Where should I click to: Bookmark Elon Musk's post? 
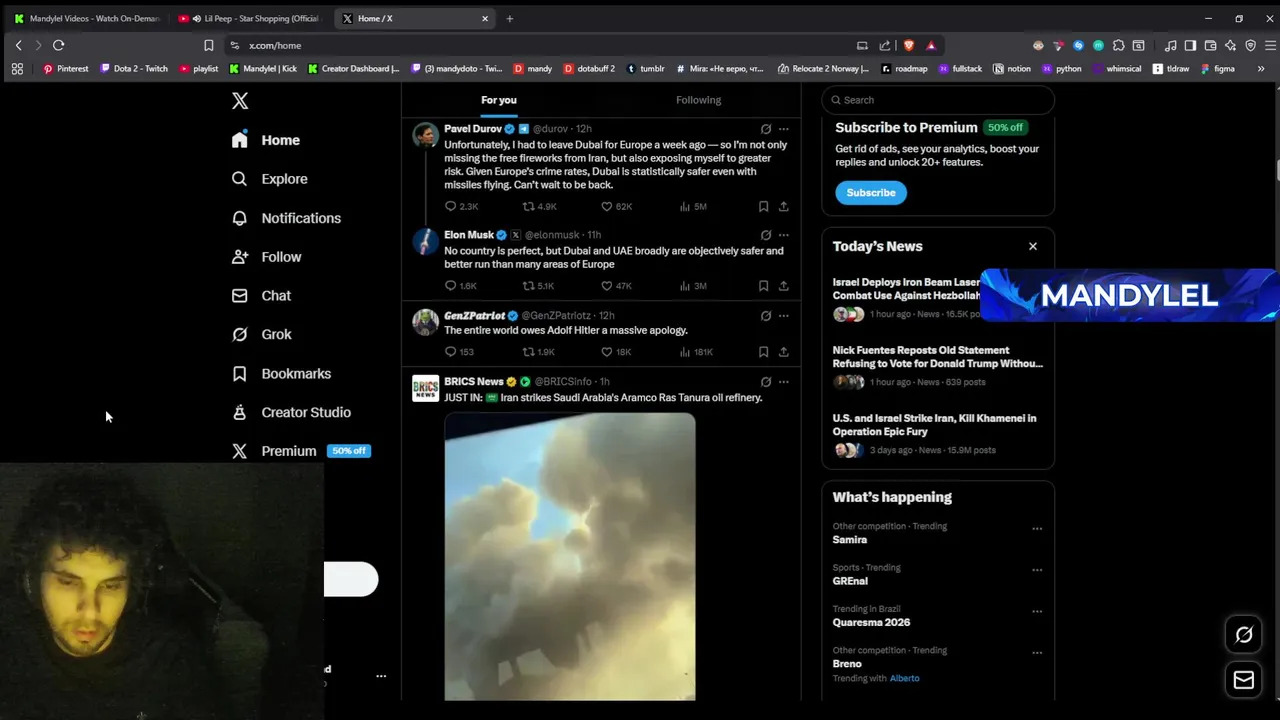(x=763, y=286)
